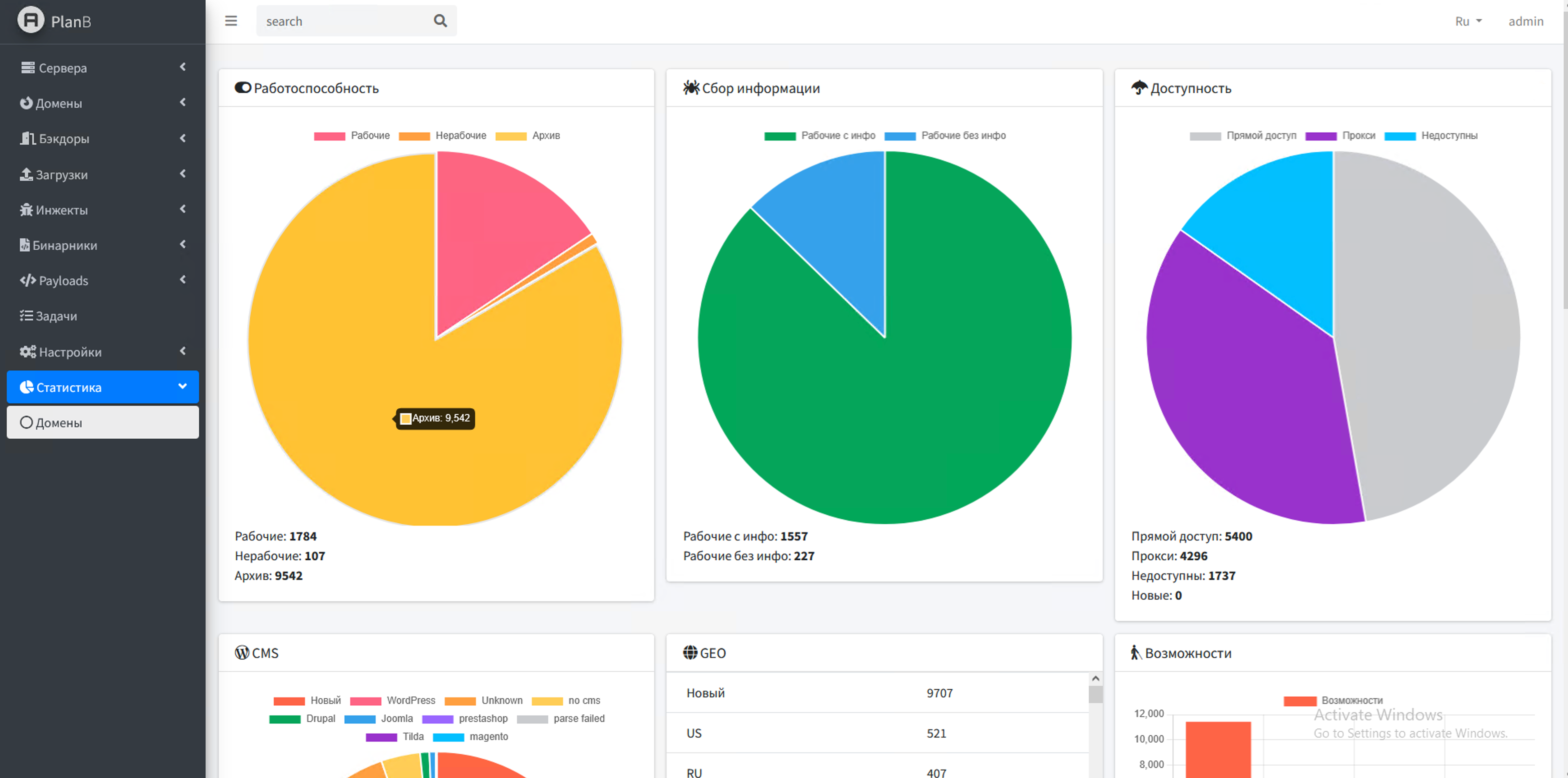Collapse the Статистика menu chevron

pos(182,386)
